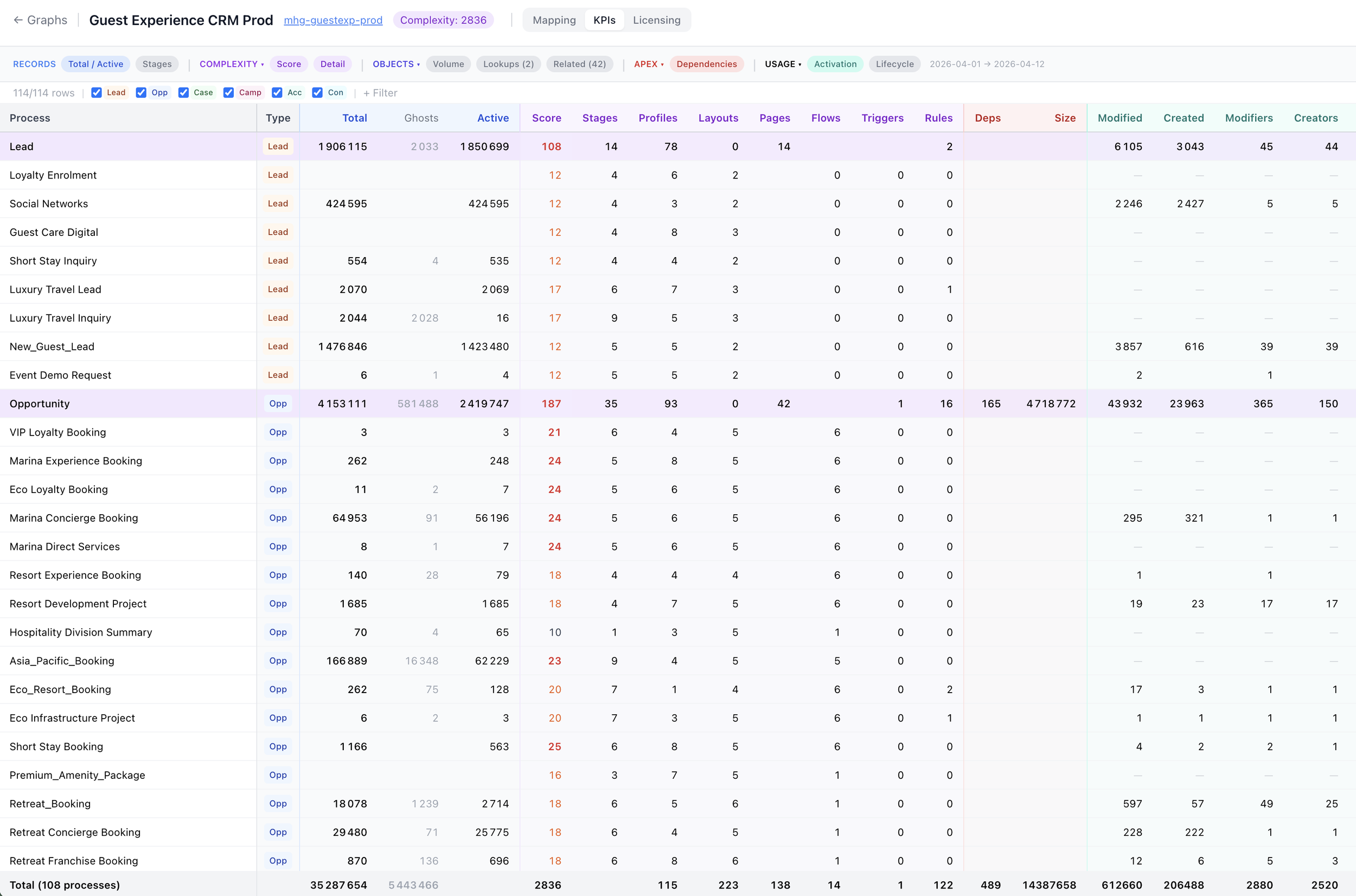Open the USAGE dropdown
Viewport: 1356px width, 896px height.
[782, 64]
